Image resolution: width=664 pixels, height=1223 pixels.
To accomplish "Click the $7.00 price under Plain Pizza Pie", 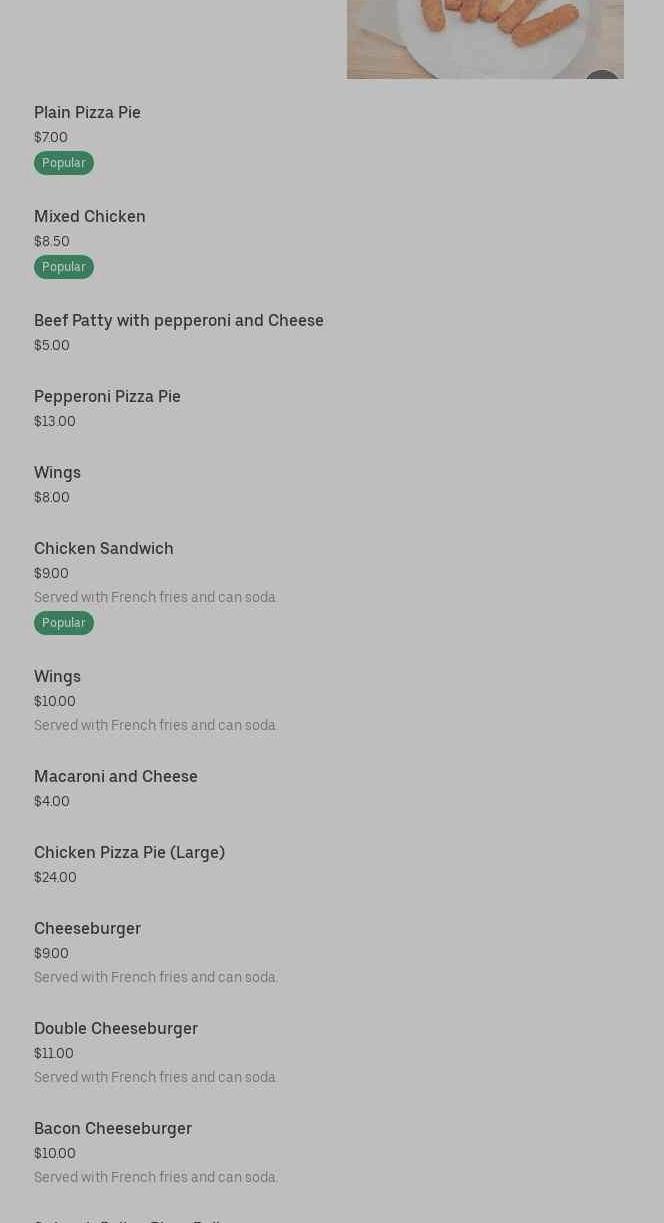I will point(51,138).
